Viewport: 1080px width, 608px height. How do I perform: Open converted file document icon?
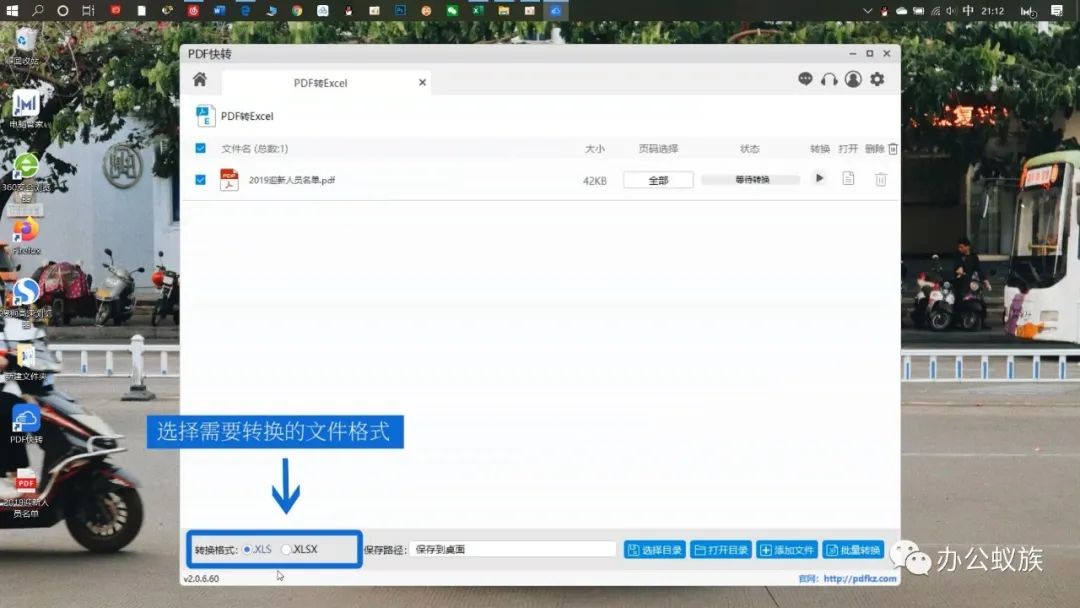click(x=849, y=178)
